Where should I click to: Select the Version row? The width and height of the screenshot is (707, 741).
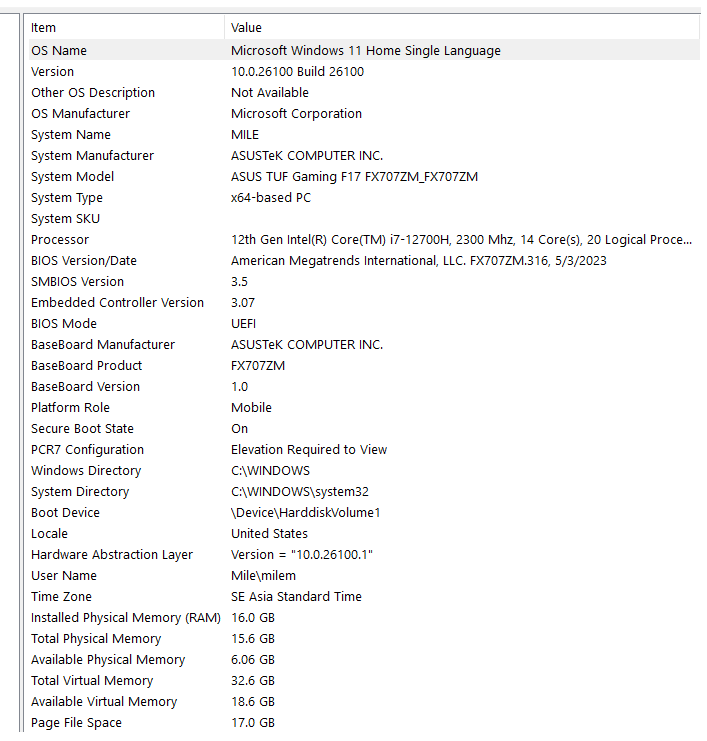click(x=364, y=71)
